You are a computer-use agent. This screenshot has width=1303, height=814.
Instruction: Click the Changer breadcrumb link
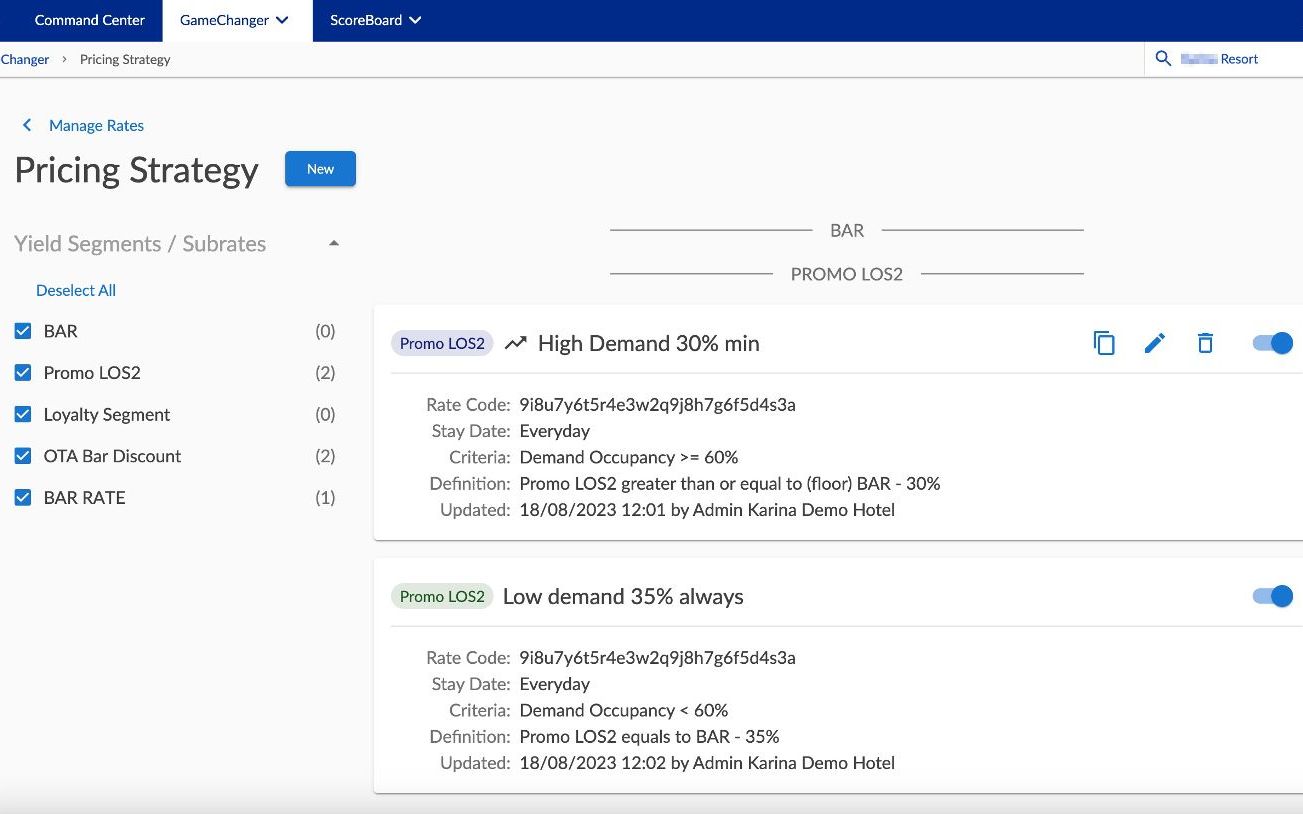24,59
